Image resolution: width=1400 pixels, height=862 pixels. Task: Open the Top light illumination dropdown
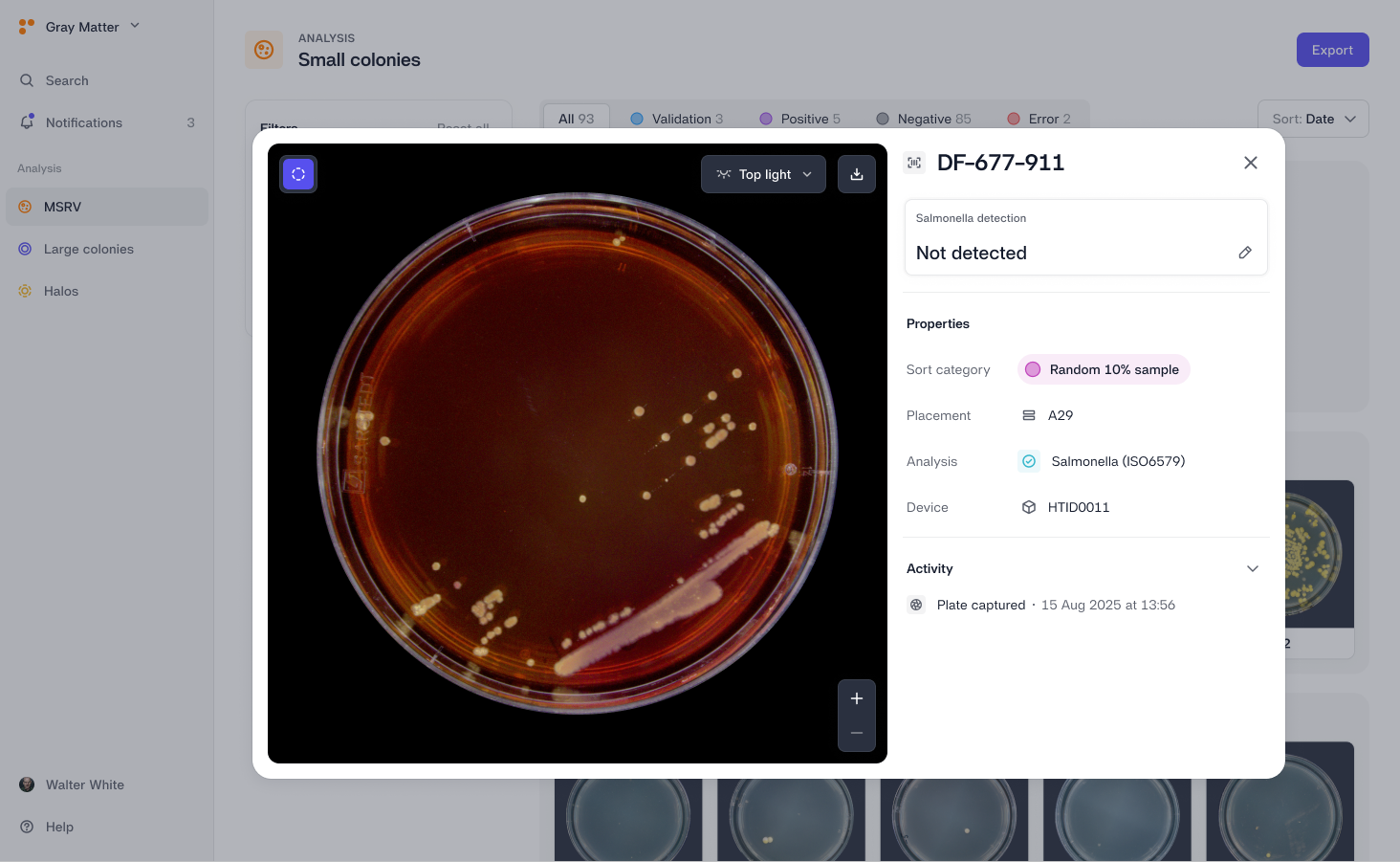[x=763, y=174]
